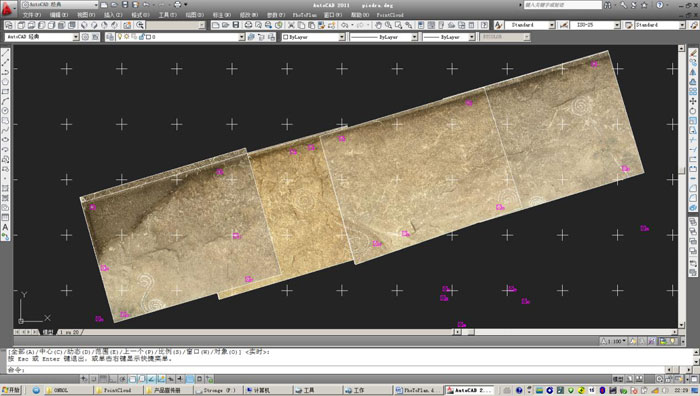
Task: Switch to PhoToPlan 4 taskbar window
Action: (x=418, y=390)
